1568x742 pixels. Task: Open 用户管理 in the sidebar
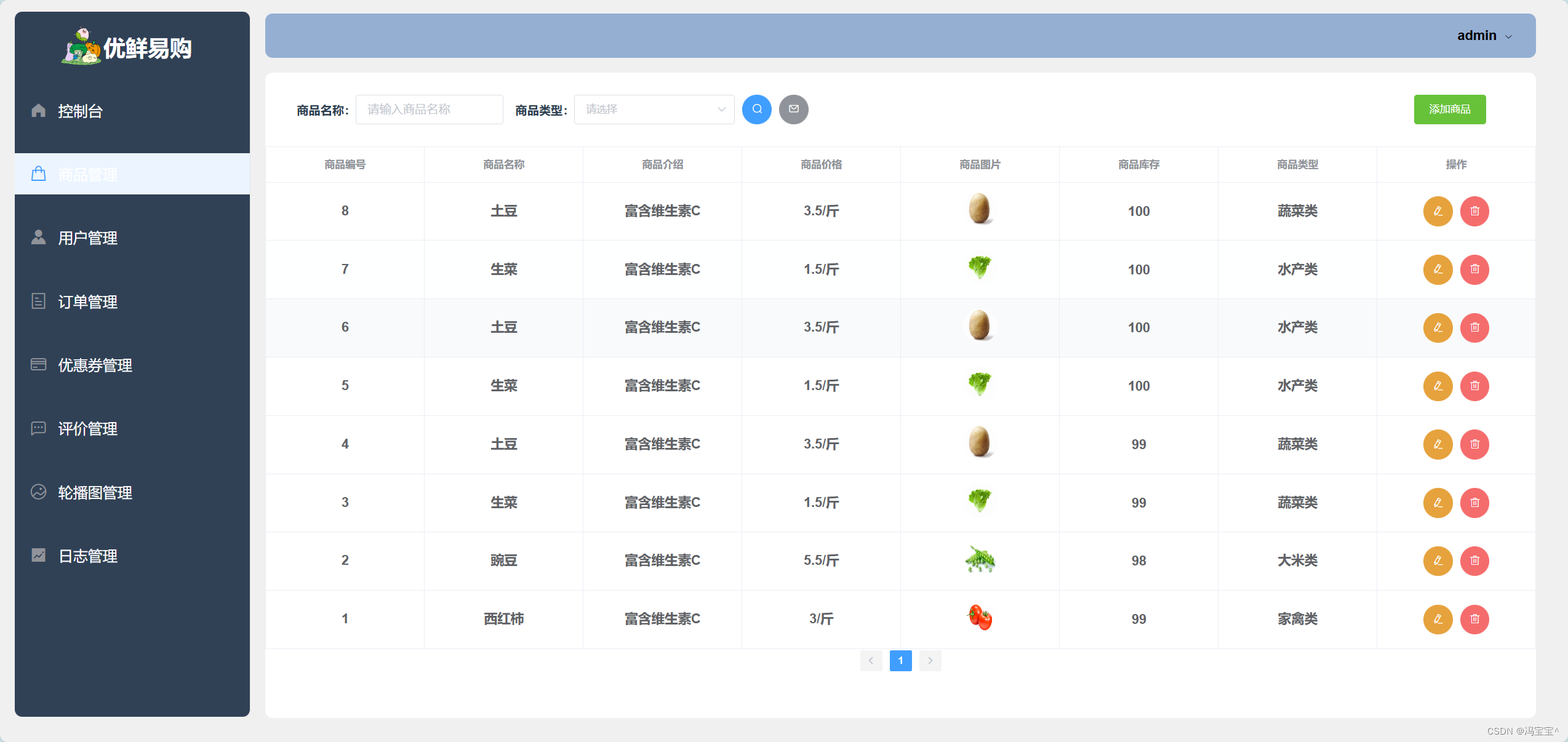click(87, 238)
